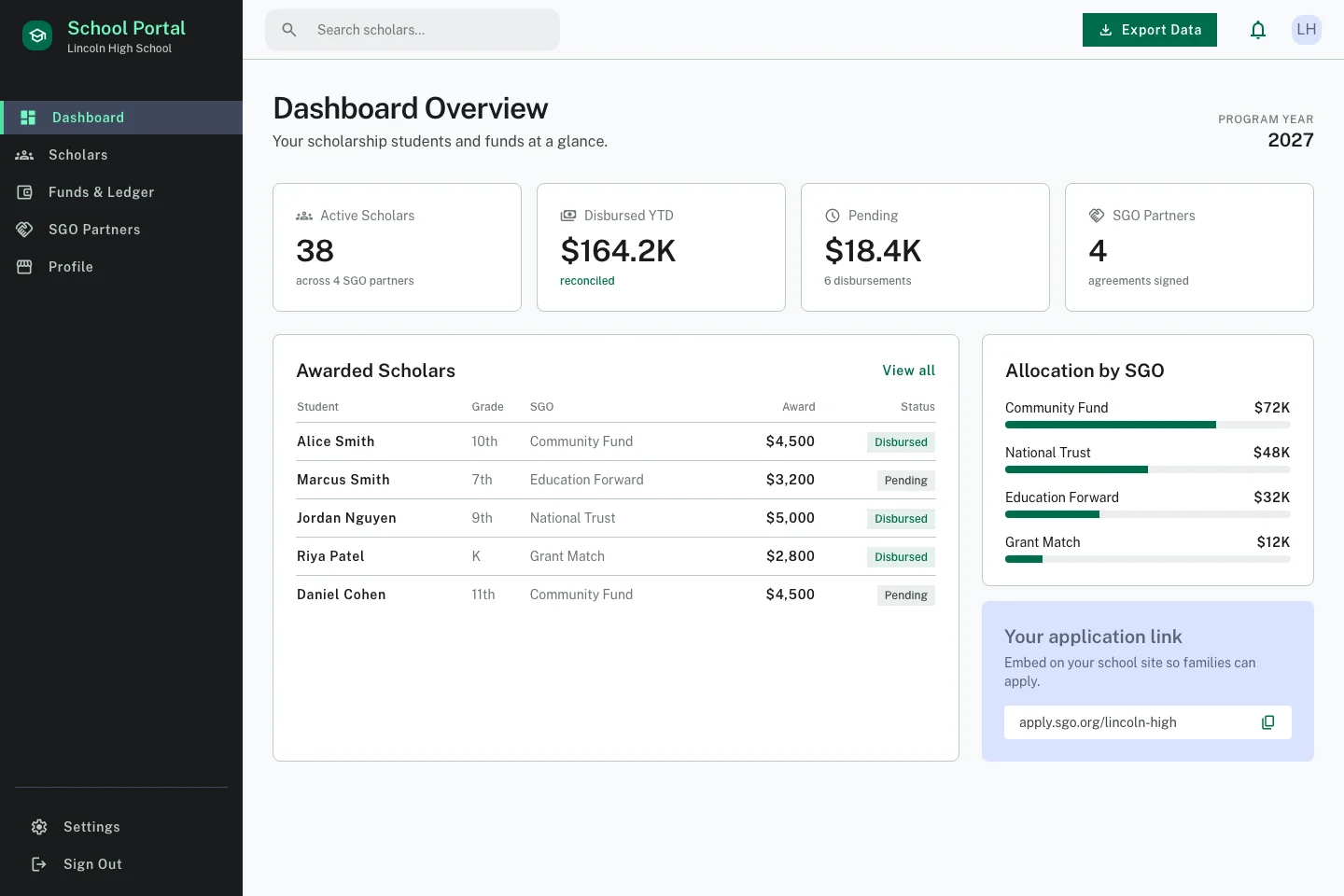1344x896 pixels.
Task: Open the Profile page
Action: tap(121, 267)
